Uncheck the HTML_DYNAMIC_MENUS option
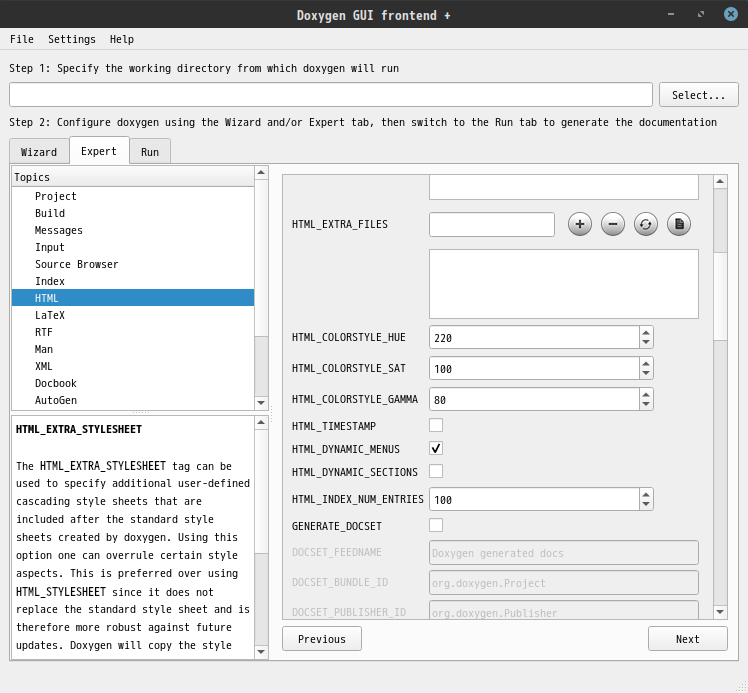 pyautogui.click(x=436, y=448)
